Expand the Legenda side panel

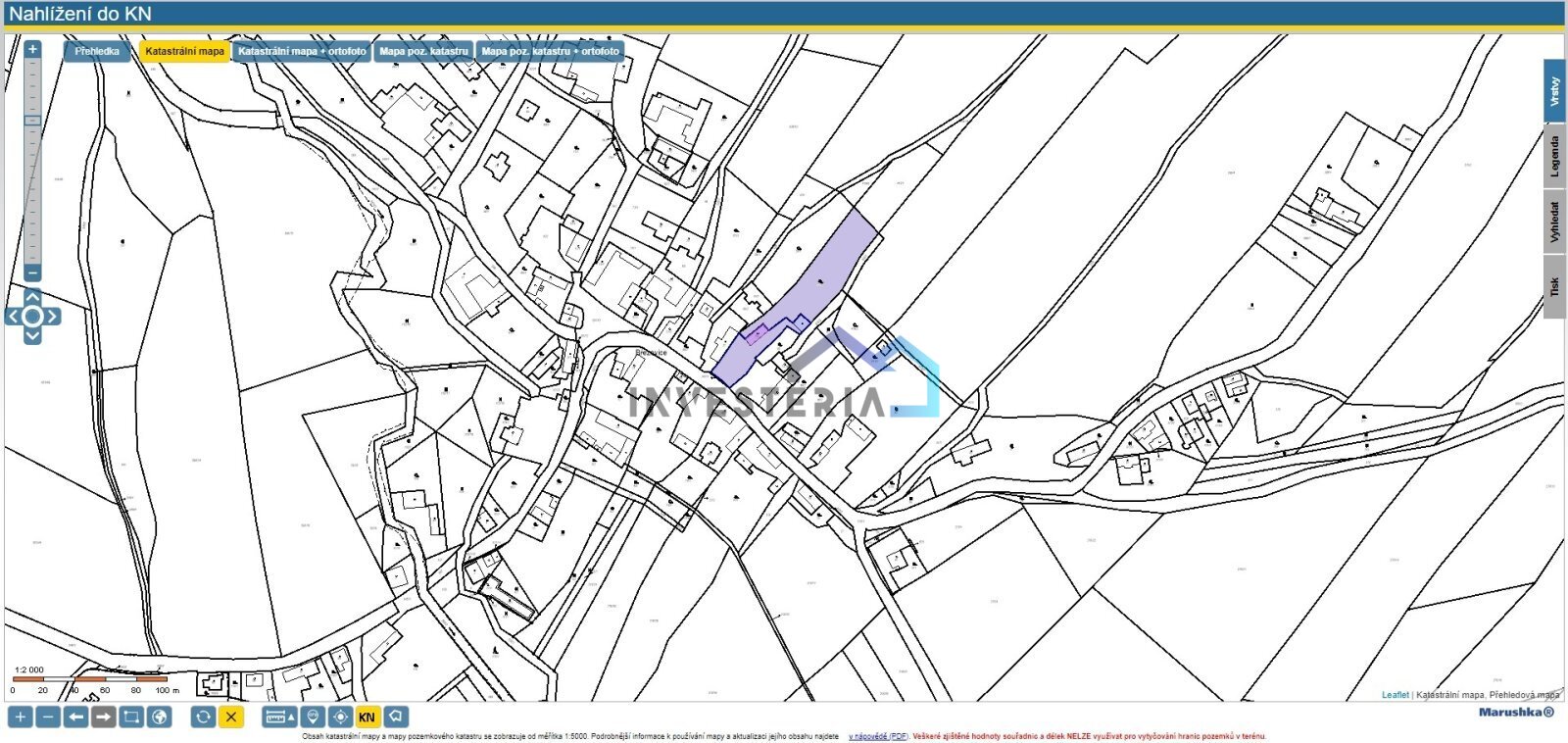coord(1554,157)
